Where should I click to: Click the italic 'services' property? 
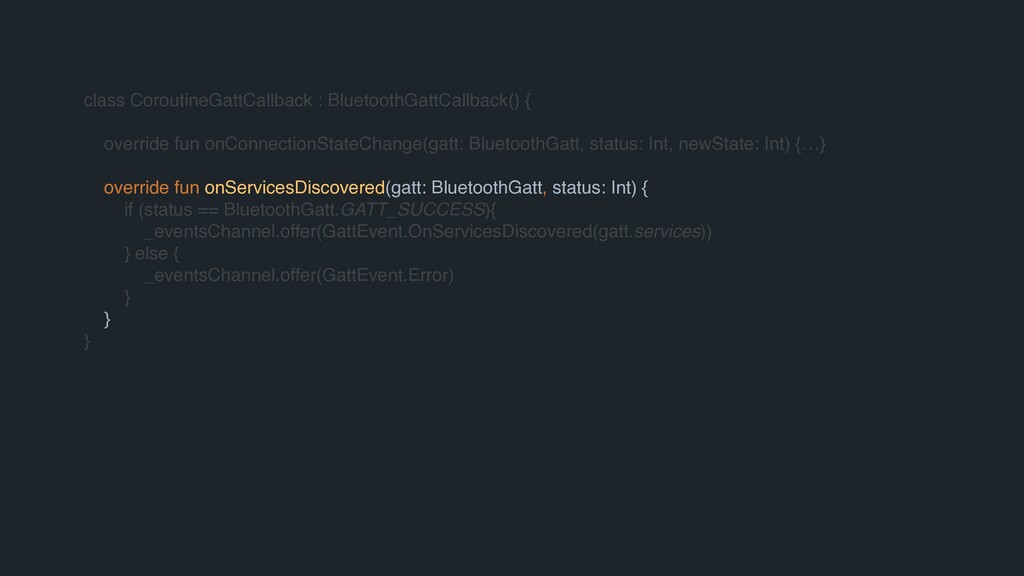(x=667, y=231)
